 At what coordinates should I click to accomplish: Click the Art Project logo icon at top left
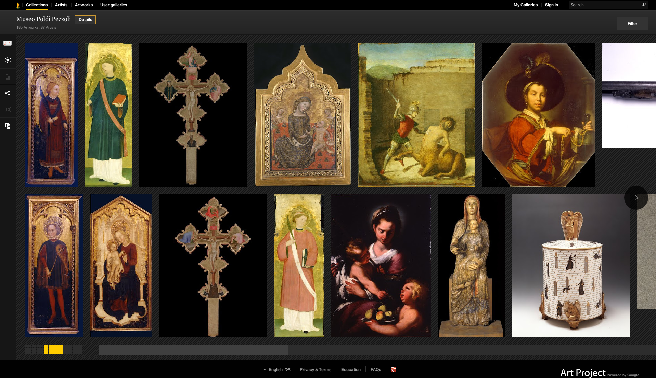18,5
